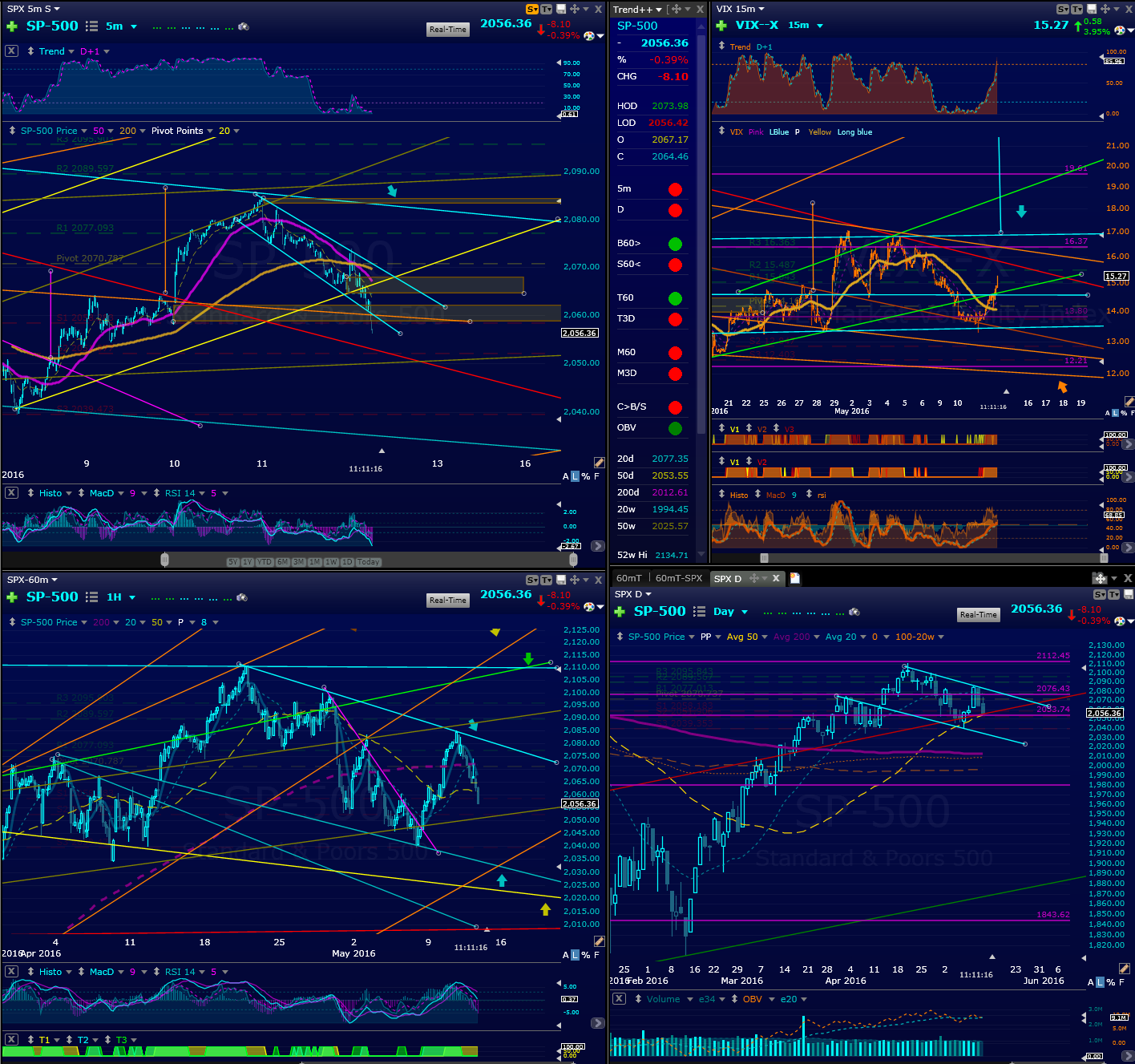Click SP-500 symbol name in SPX 5m chart
The width and height of the screenshot is (1135, 1064).
click(52, 26)
